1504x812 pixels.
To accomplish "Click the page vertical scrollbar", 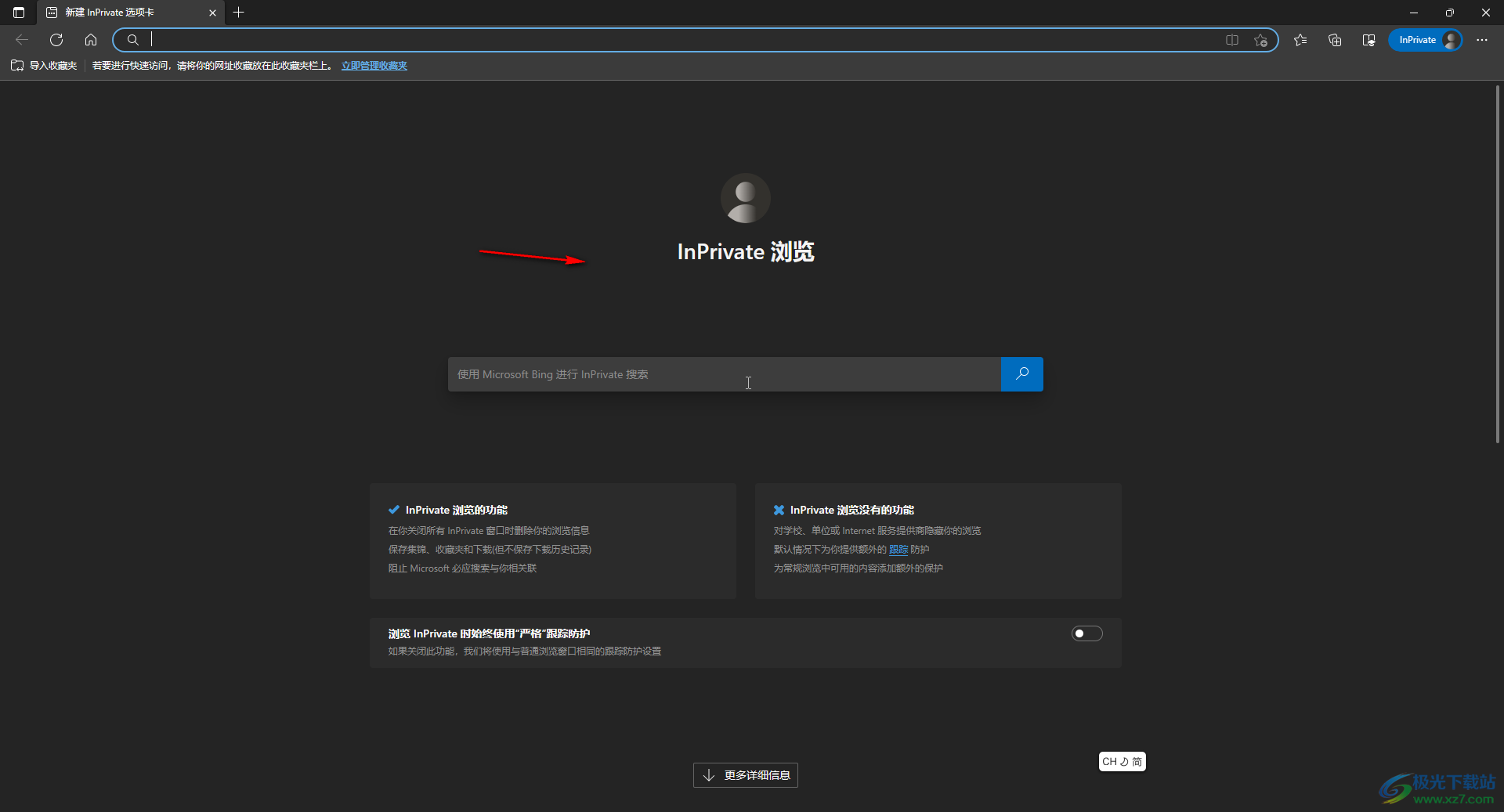I will 1497,265.
